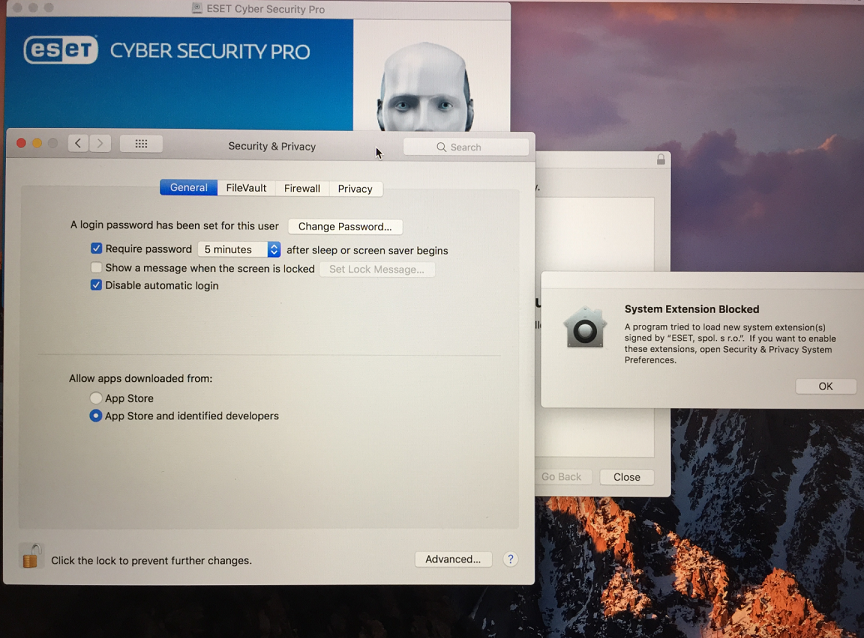
Task: Click OK in System Extension Blocked dialog
Action: pos(825,386)
